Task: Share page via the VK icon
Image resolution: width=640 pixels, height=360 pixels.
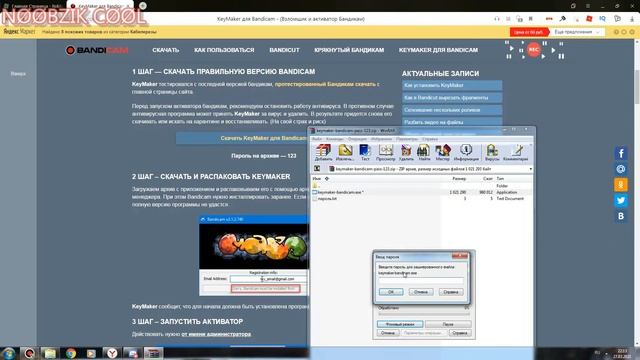Action: 621,216
